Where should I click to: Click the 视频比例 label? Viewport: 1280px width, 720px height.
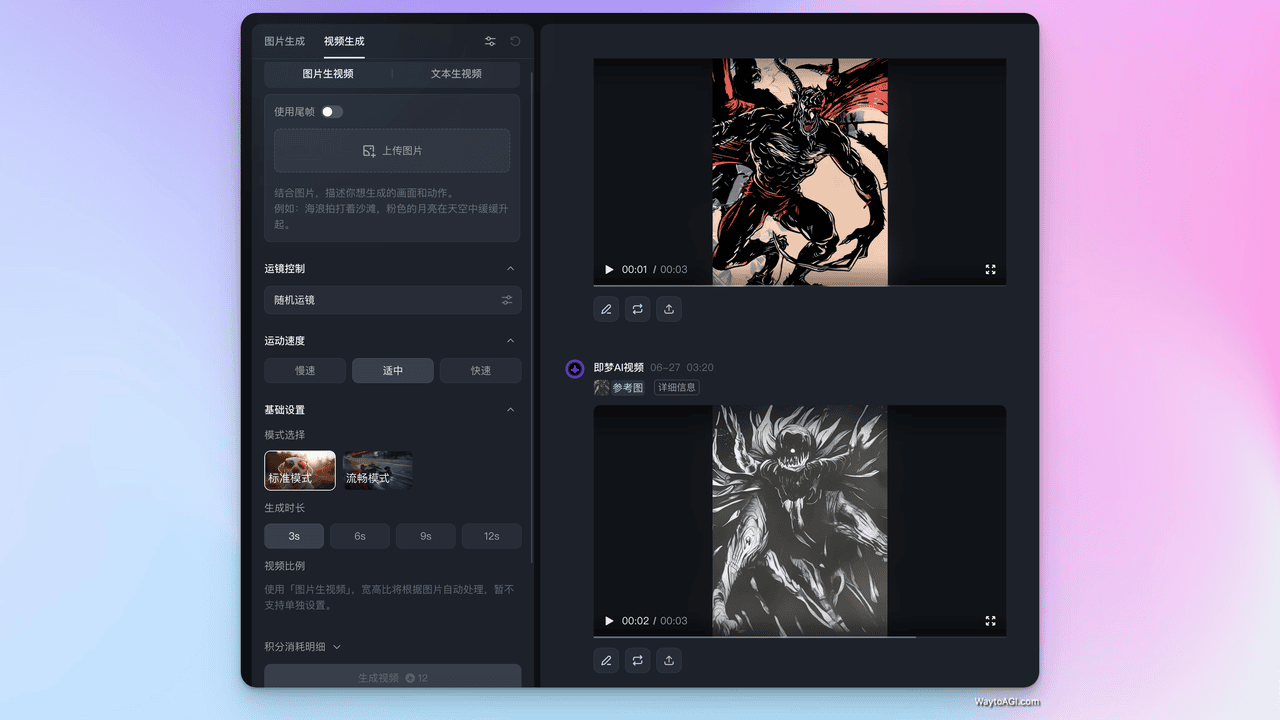(285, 566)
